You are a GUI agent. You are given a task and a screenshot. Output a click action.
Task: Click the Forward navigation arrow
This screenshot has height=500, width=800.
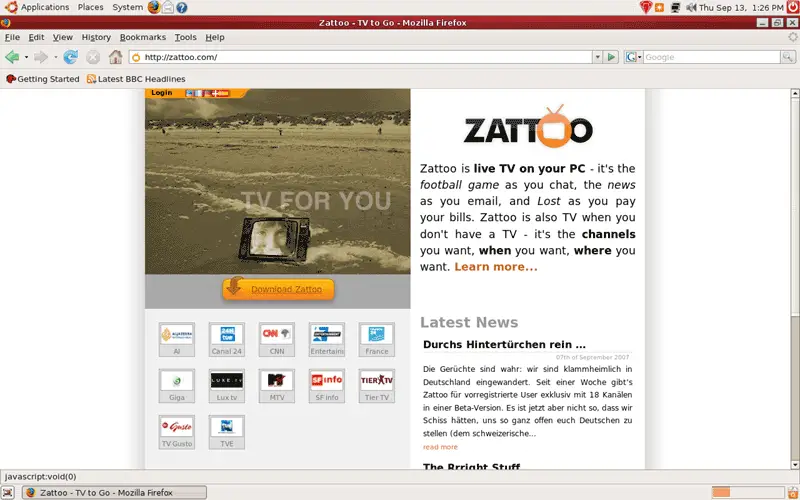coord(41,57)
